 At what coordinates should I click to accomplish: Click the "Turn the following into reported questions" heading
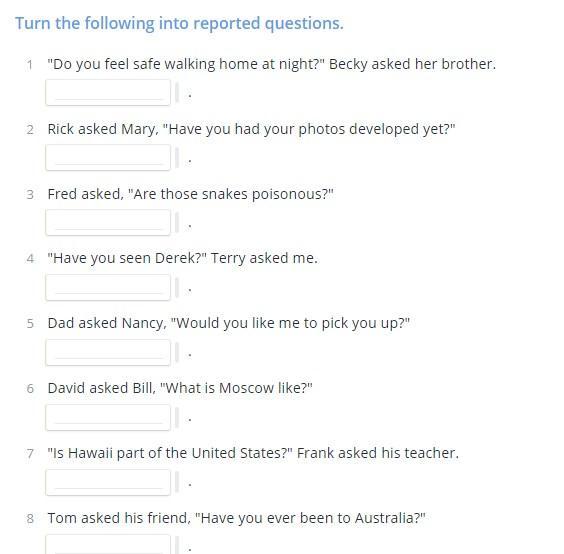click(179, 23)
